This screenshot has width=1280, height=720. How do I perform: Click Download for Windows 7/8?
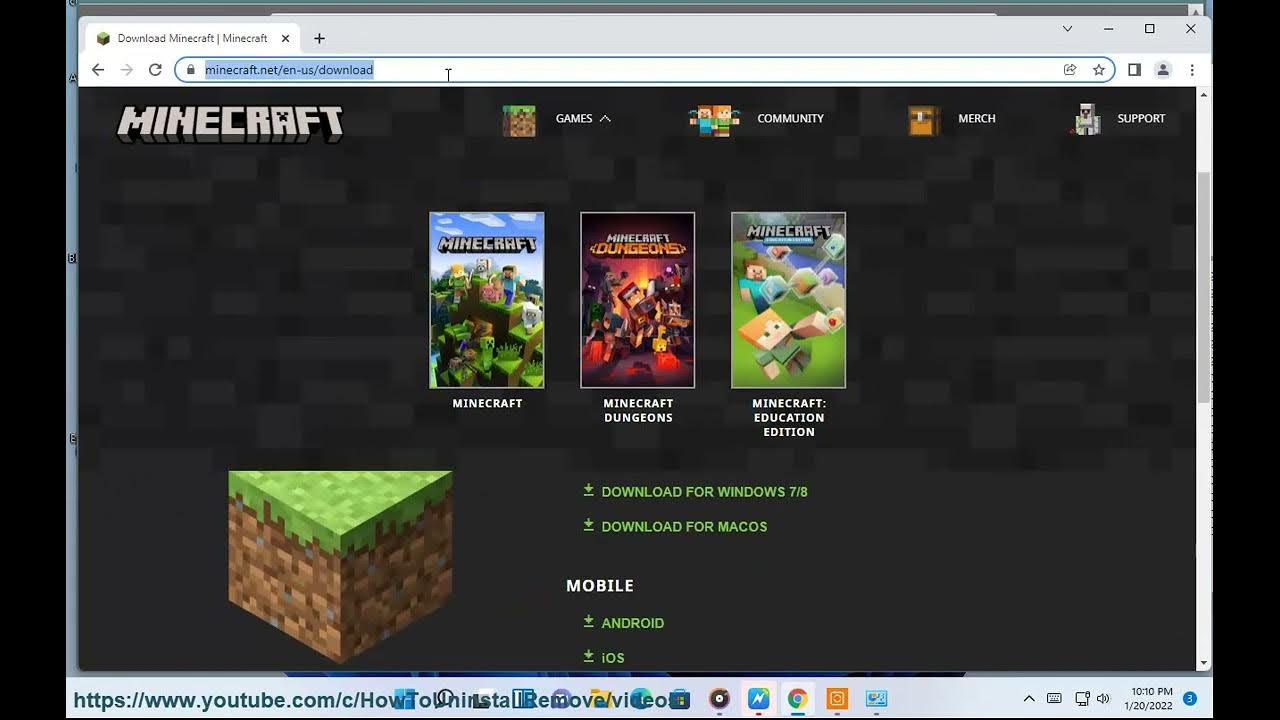(x=704, y=492)
